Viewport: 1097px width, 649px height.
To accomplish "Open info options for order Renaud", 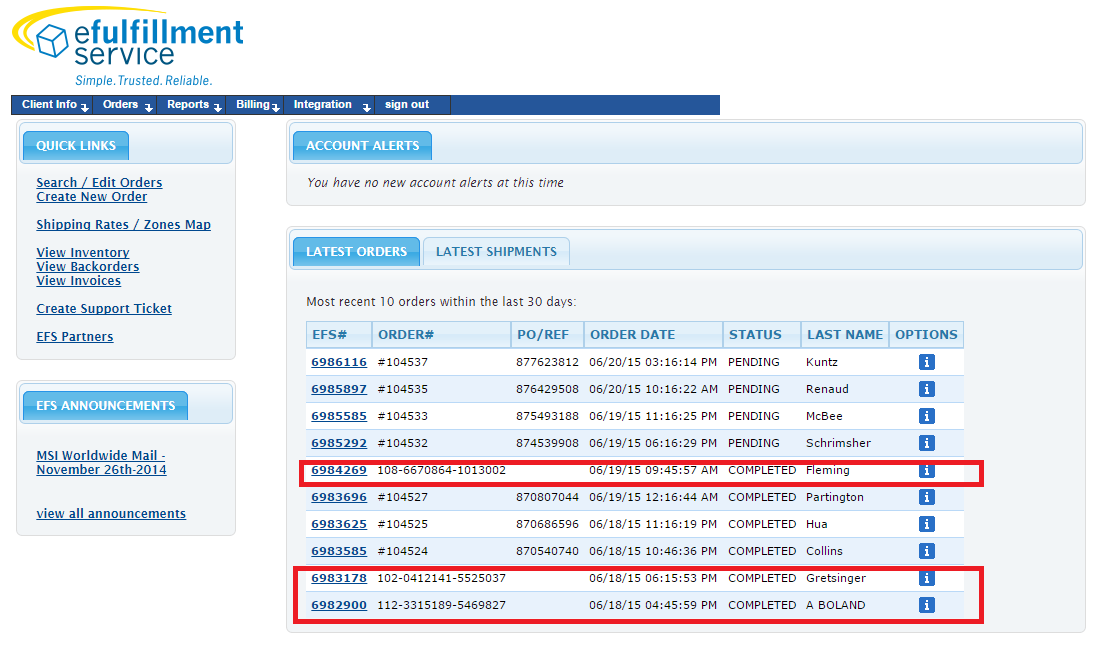I will [926, 389].
